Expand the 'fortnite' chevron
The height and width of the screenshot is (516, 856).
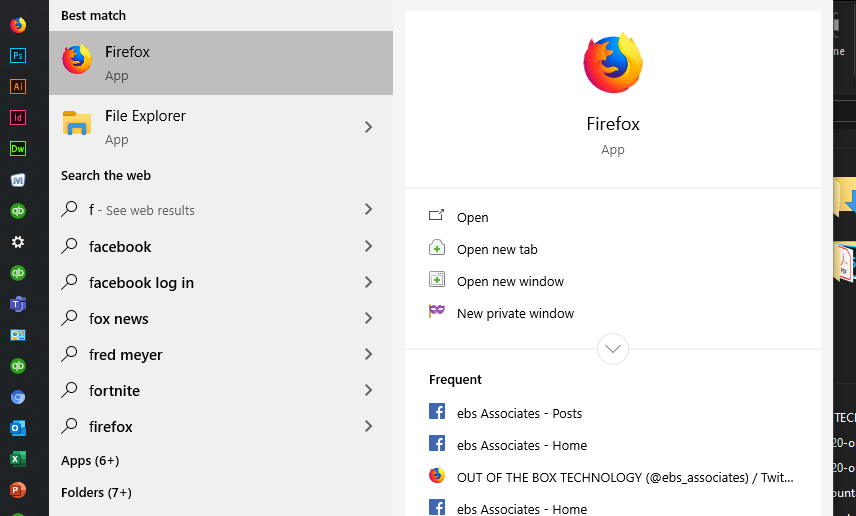click(368, 390)
